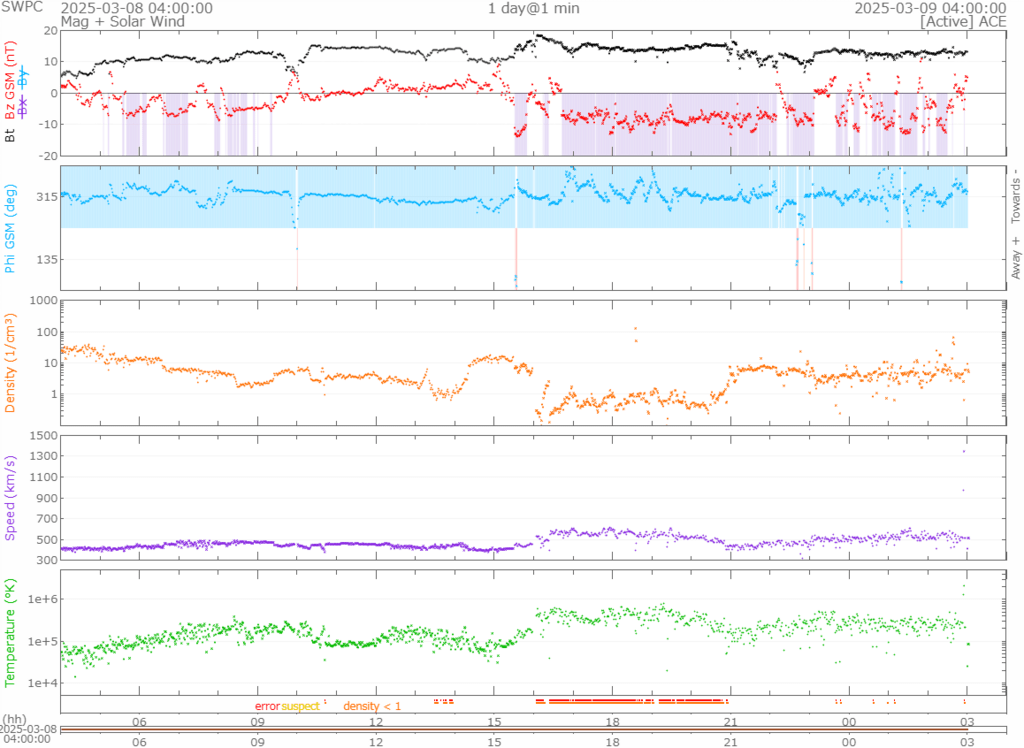Click the 1300 tick on the Speed axis
This screenshot has width=1024, height=748.
tap(44, 457)
